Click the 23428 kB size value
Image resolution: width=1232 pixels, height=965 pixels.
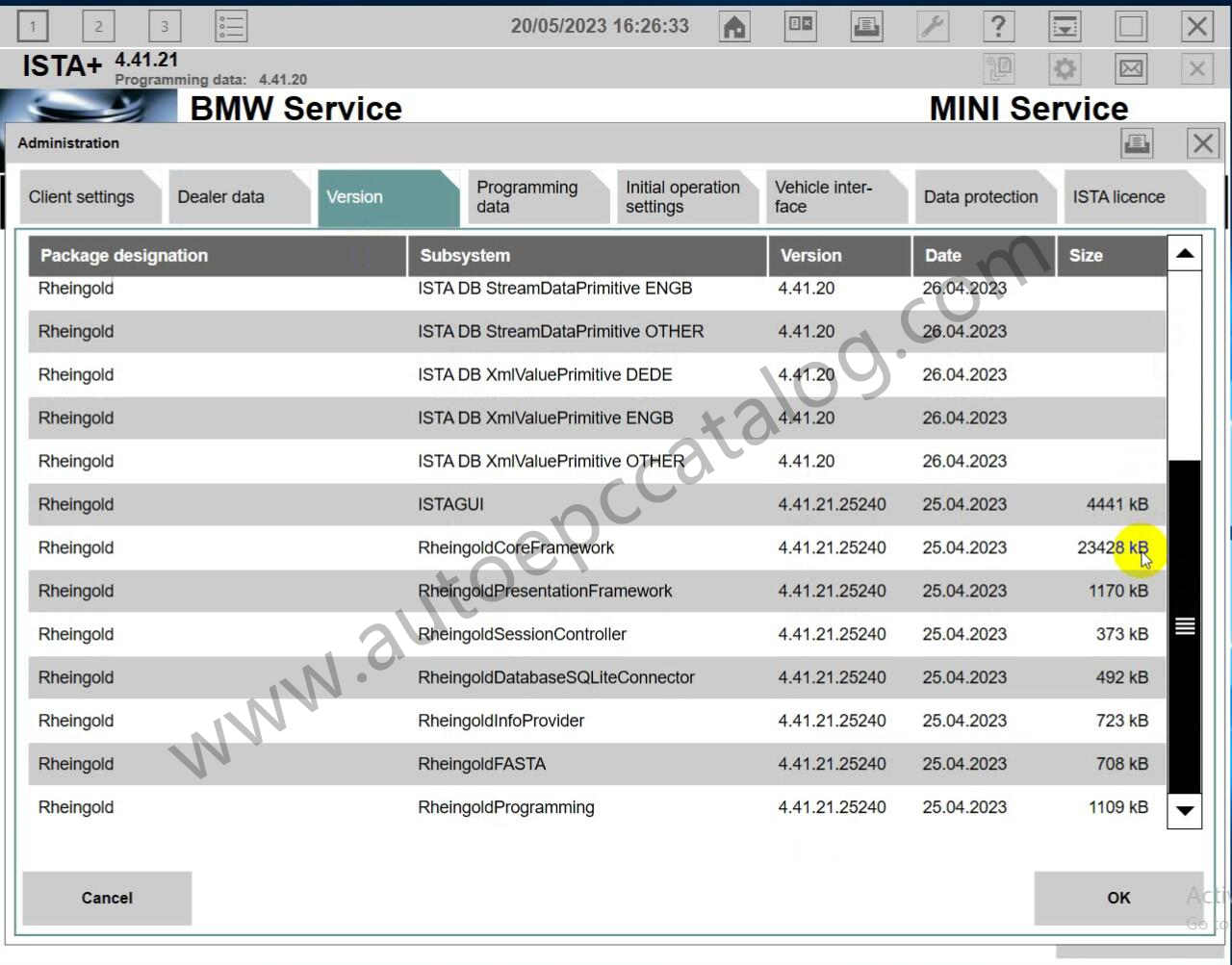tap(1113, 548)
